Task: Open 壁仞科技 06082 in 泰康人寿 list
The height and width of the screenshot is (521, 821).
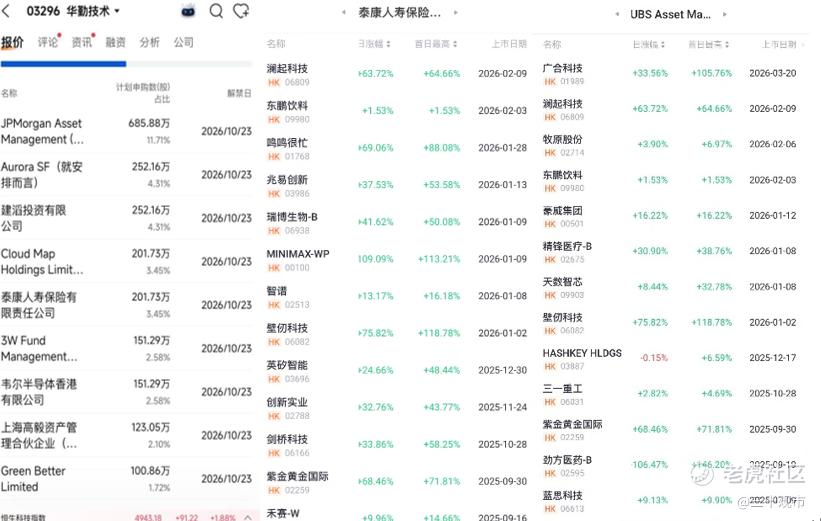Action: [396, 334]
